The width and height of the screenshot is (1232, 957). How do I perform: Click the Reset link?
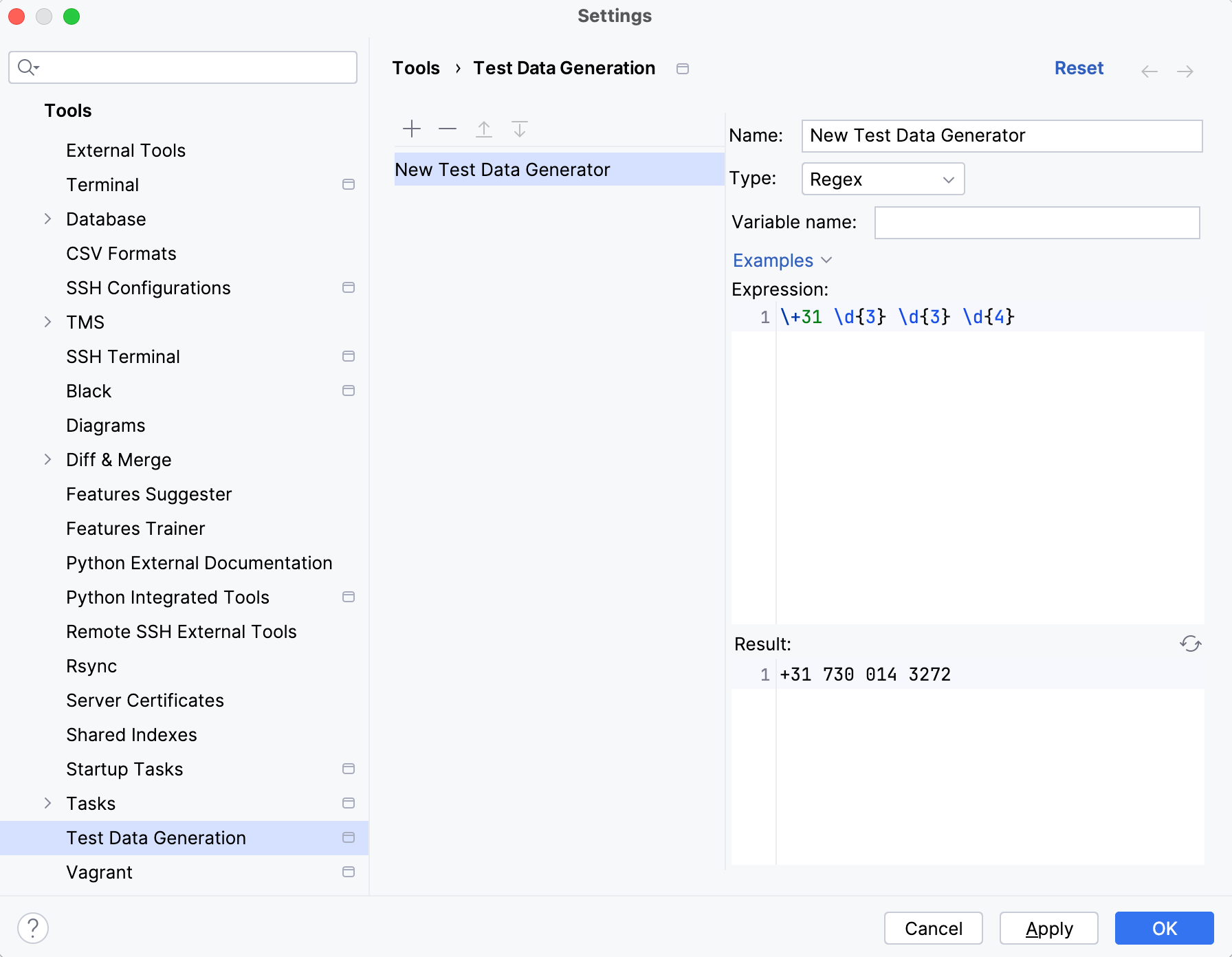(1079, 68)
